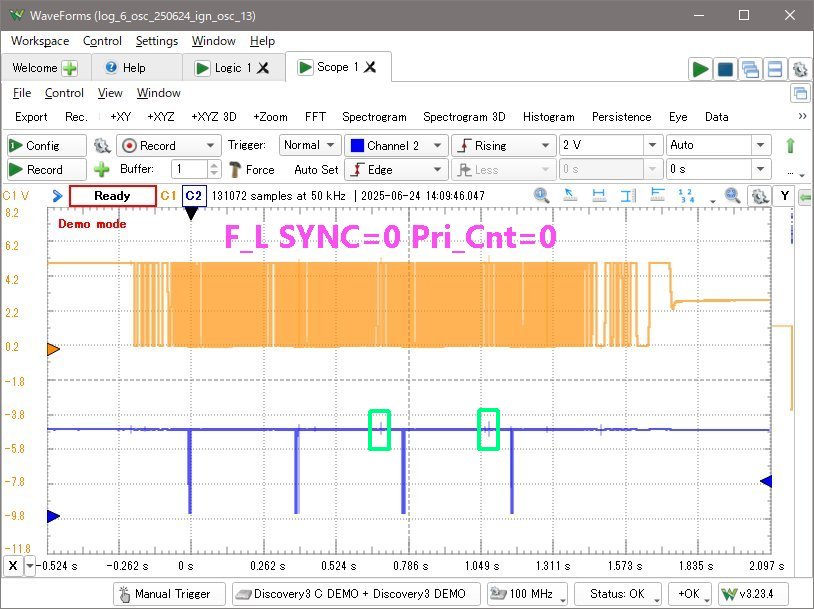Select the cursor pointer measurement tool
The image size is (814, 609).
point(570,196)
